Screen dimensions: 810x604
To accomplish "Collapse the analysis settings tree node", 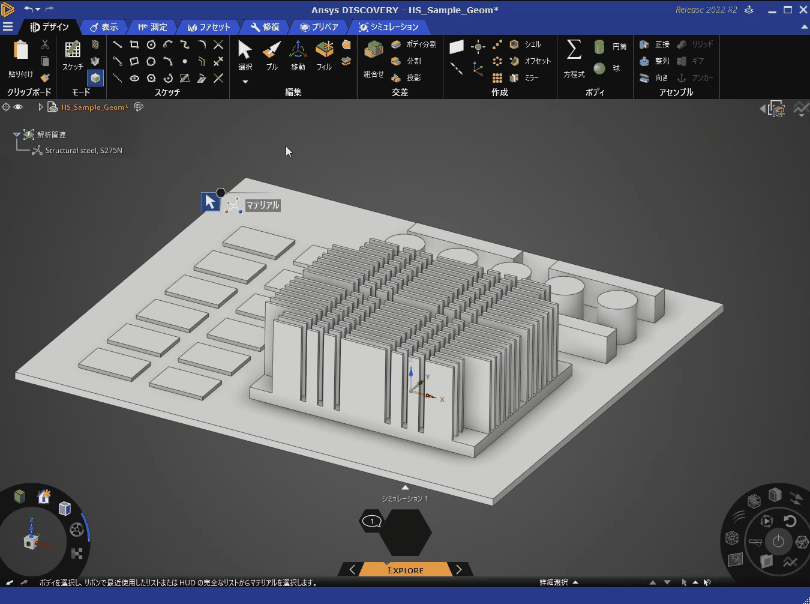I will pos(17,134).
